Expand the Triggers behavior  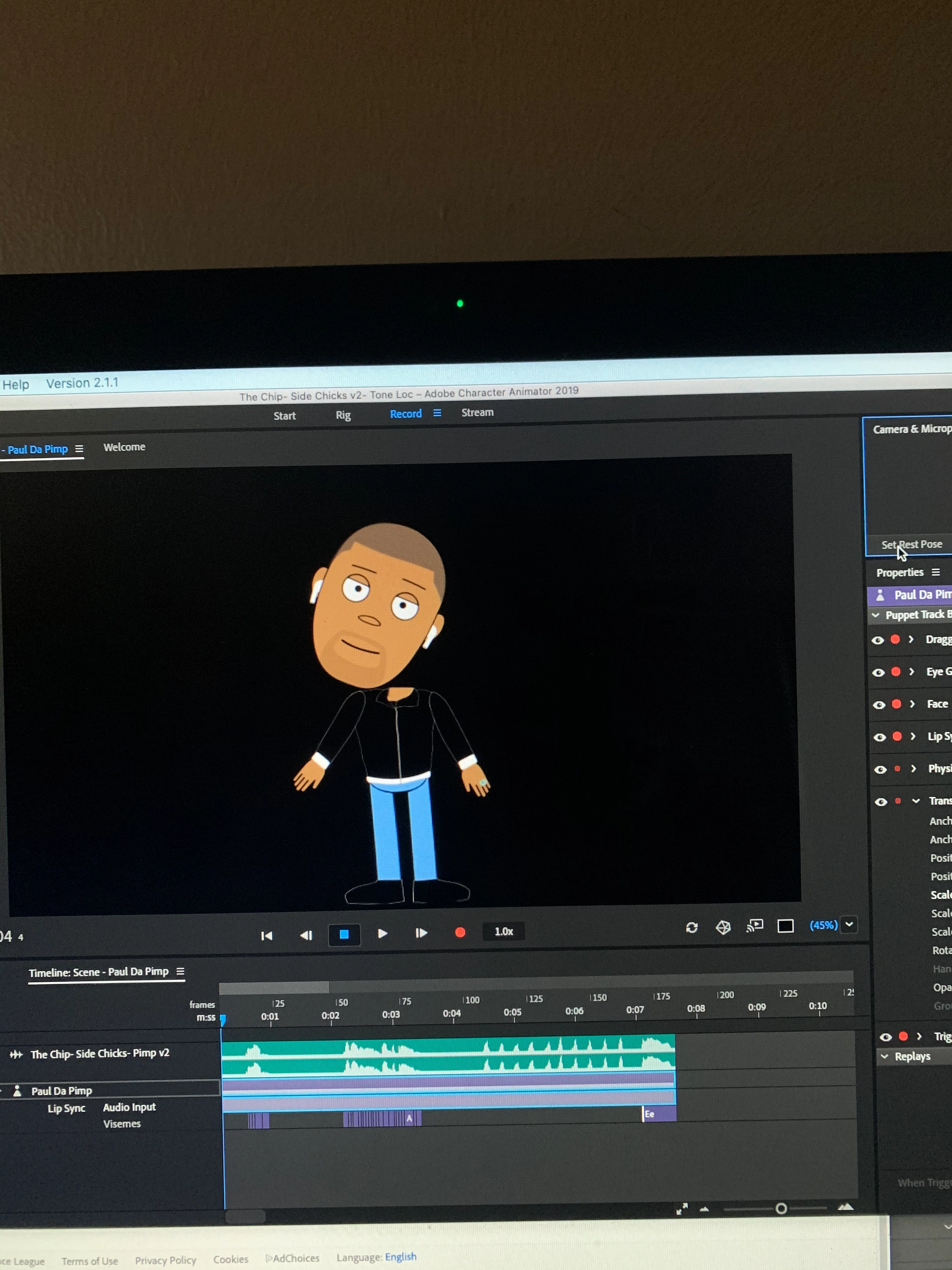(919, 1036)
